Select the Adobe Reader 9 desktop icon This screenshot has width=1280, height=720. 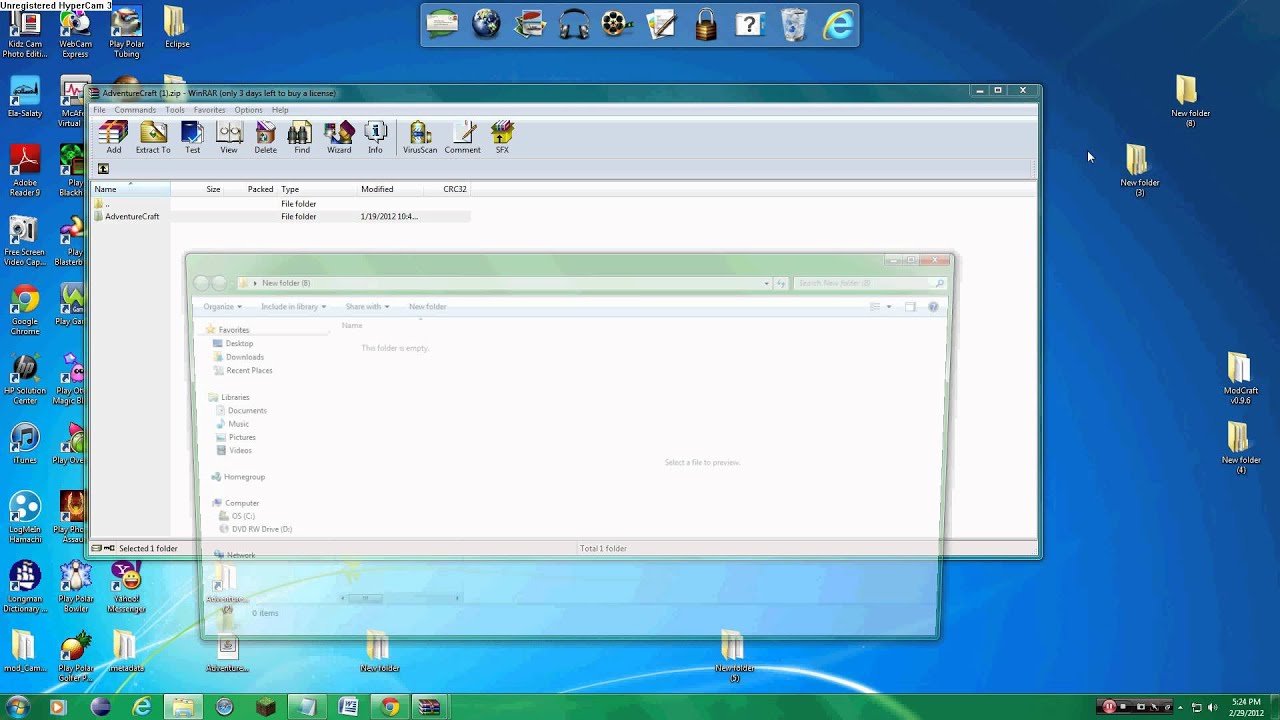coord(25,170)
